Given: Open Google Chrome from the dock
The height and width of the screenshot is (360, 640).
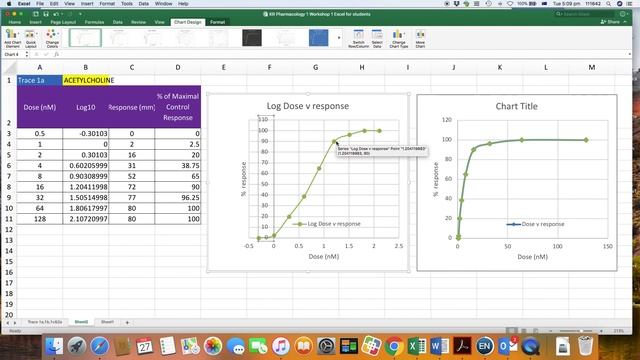Looking at the screenshot, I should pos(394,346).
